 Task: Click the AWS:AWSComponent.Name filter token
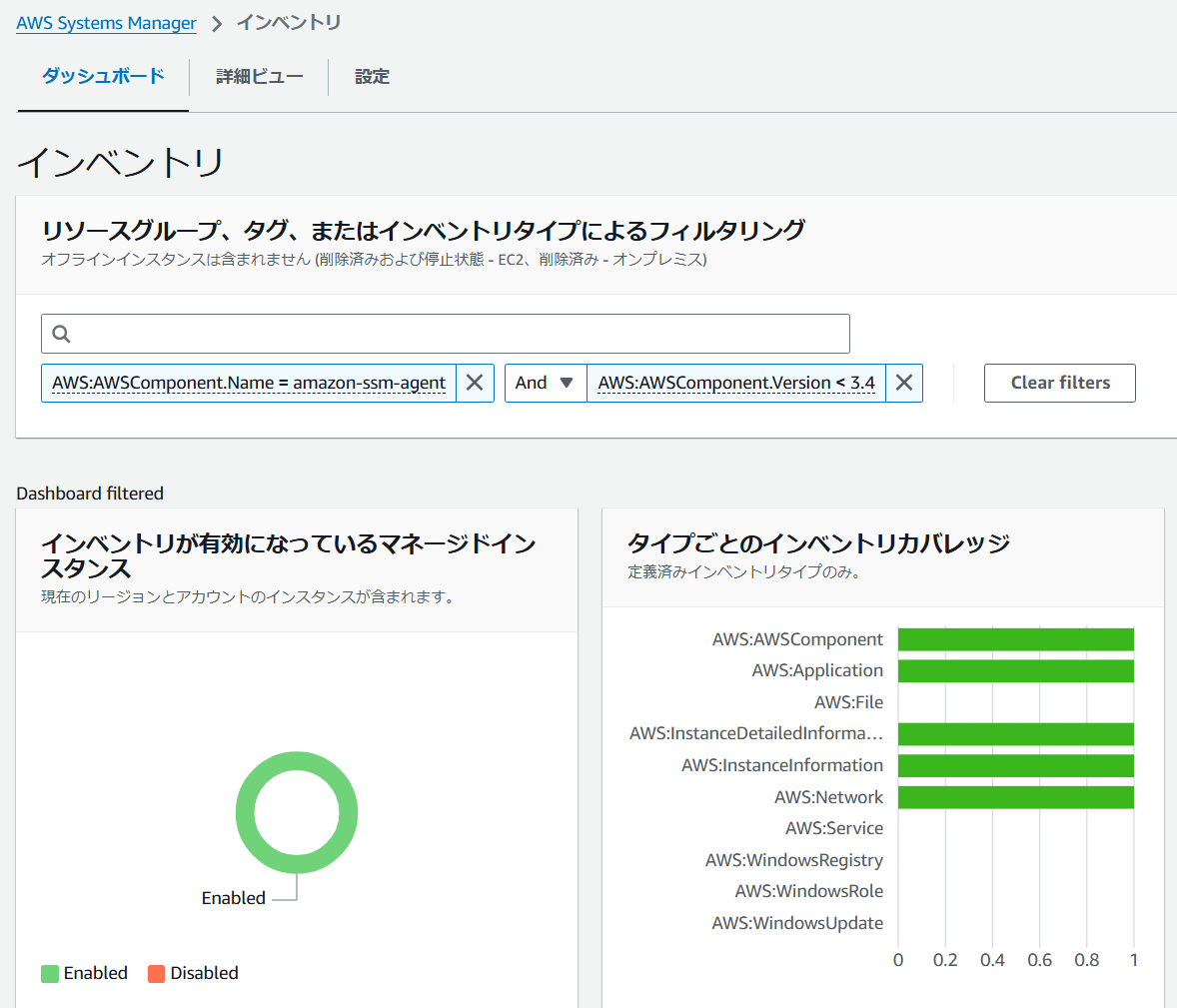tap(249, 383)
